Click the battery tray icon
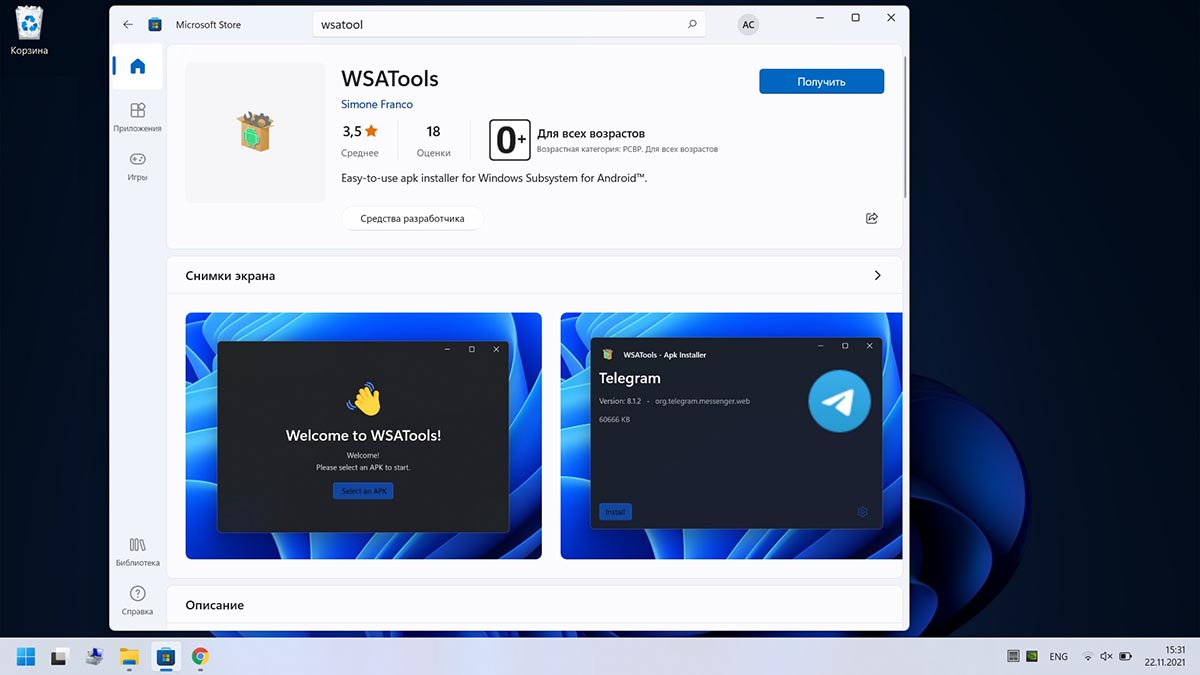The width and height of the screenshot is (1200, 675). pos(1125,657)
